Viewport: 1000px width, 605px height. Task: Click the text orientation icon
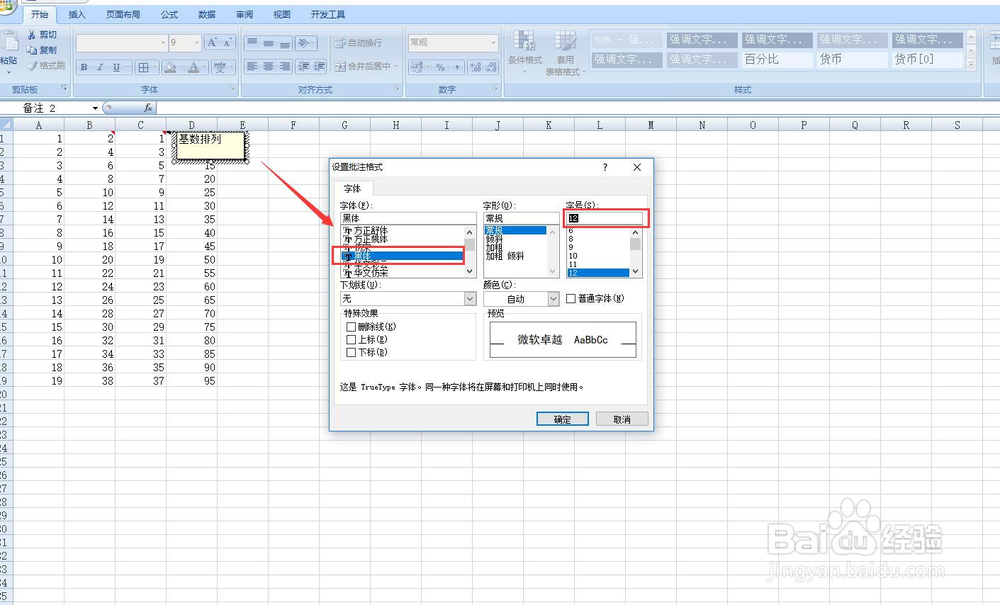click(x=305, y=43)
